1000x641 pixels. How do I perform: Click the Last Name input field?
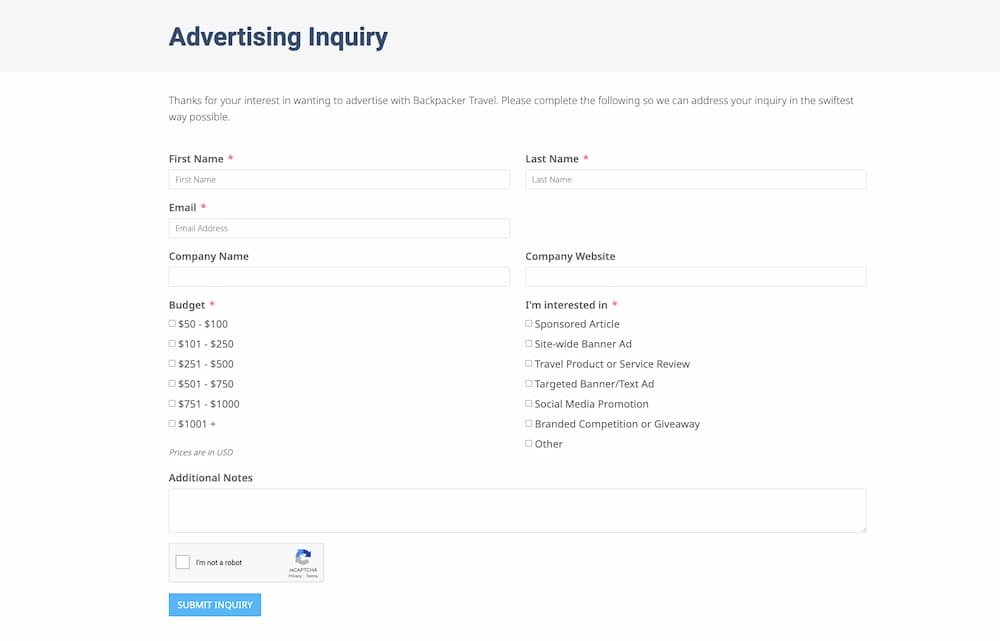click(695, 179)
